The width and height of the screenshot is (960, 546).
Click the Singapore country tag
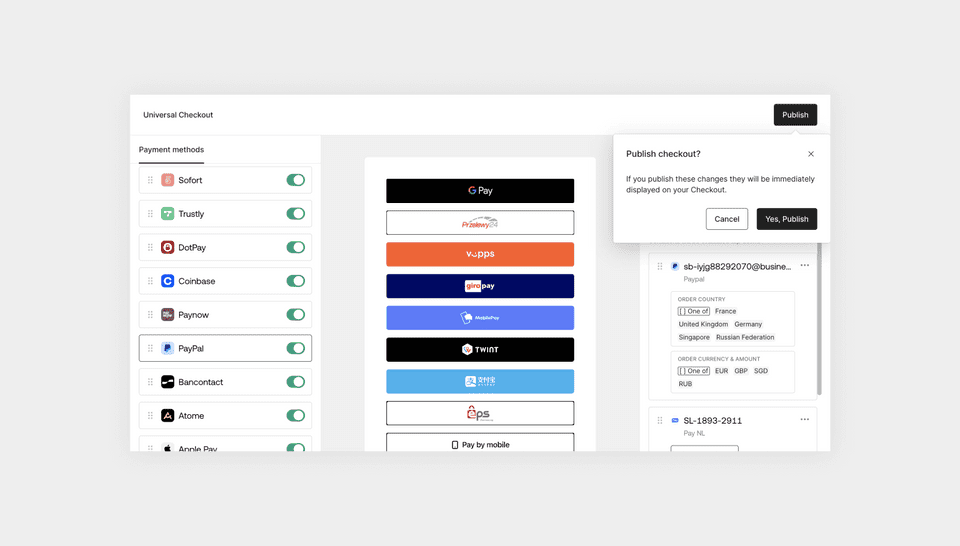tap(694, 337)
